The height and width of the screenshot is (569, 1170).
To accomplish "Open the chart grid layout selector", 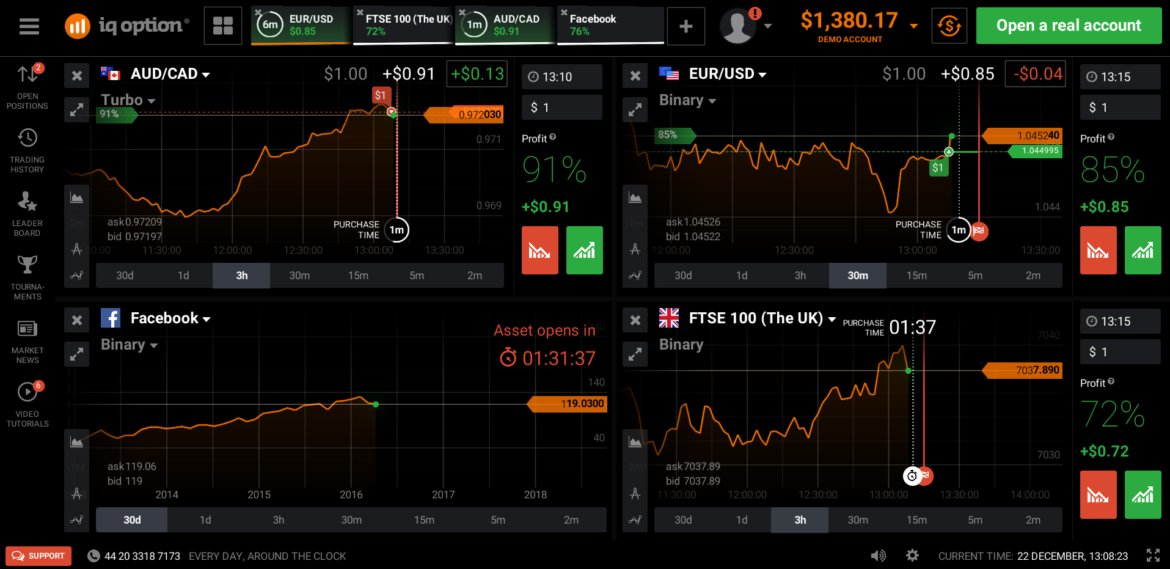I will tap(222, 26).
